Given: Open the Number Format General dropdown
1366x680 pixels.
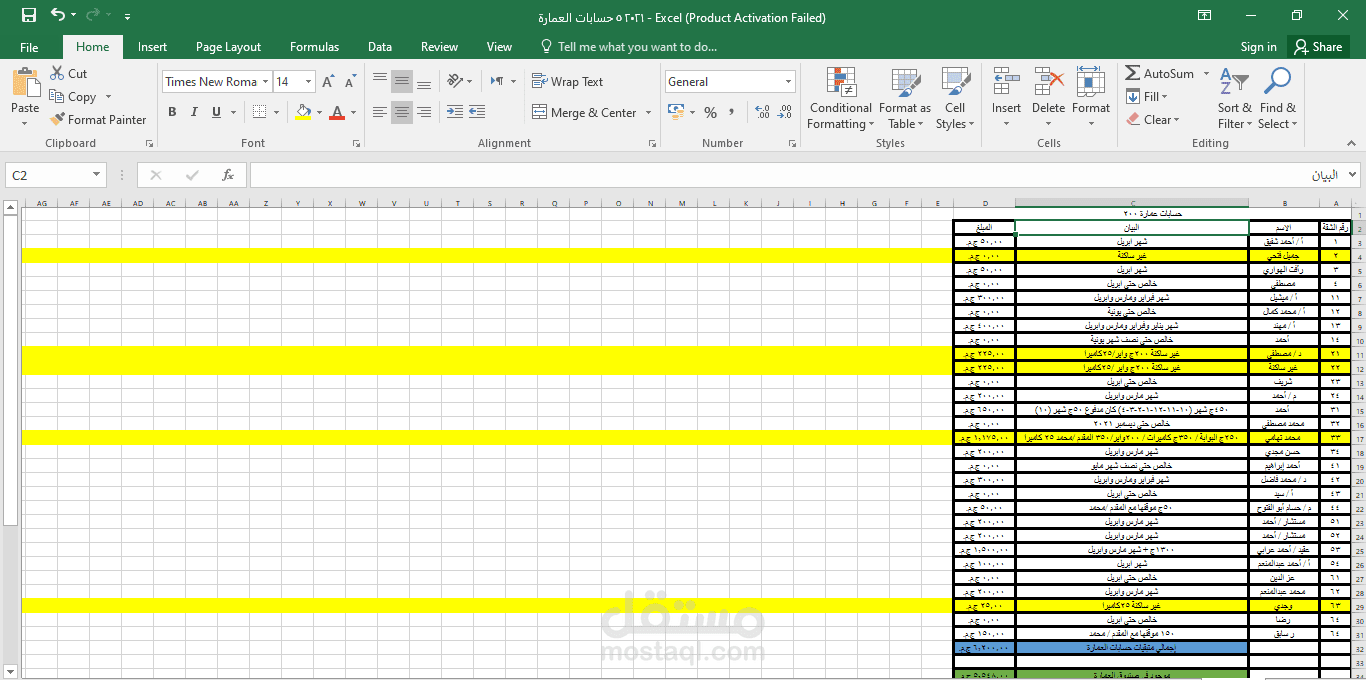Looking at the screenshot, I should click(789, 82).
